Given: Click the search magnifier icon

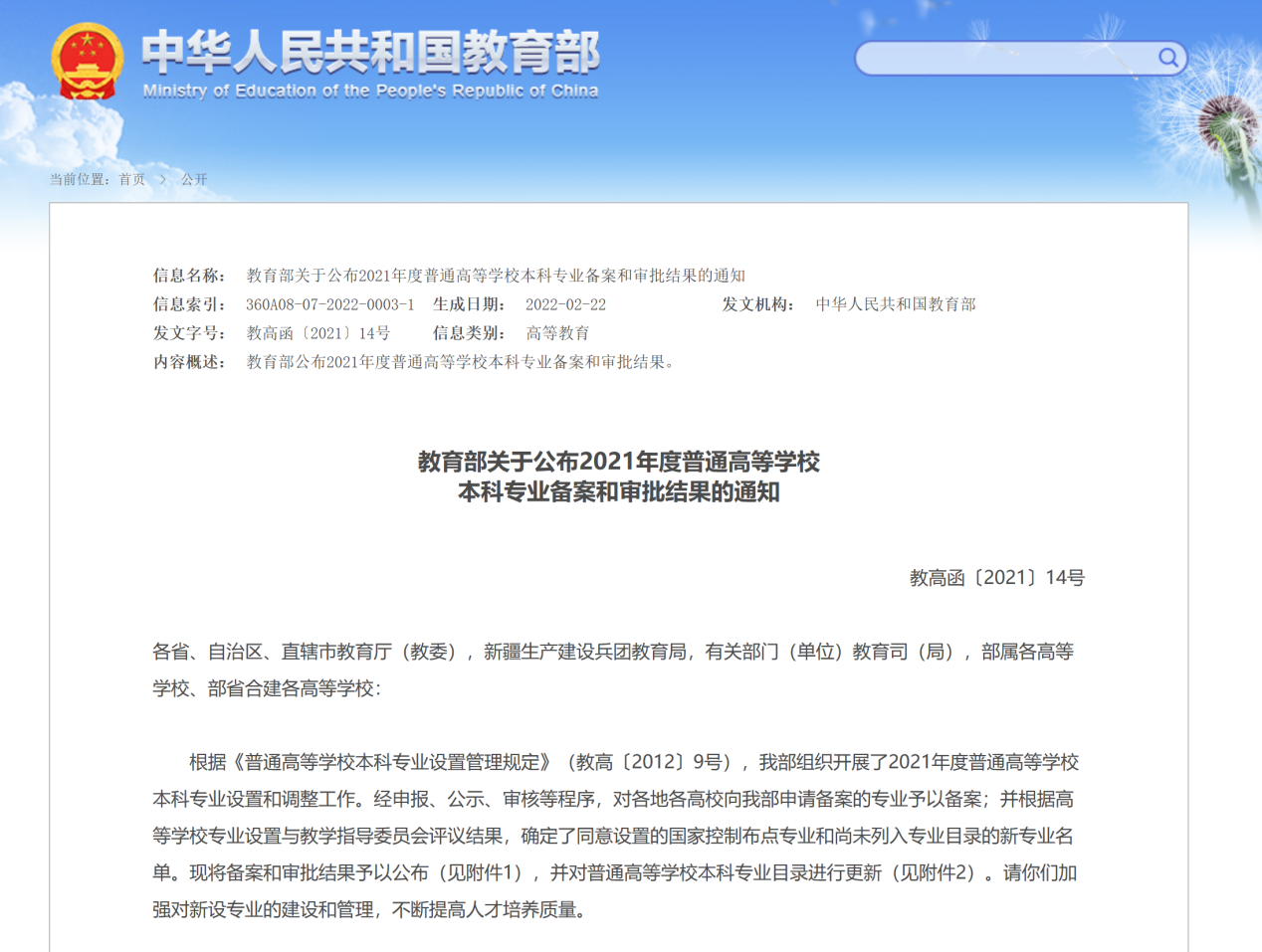Looking at the screenshot, I should pos(1167,58).
